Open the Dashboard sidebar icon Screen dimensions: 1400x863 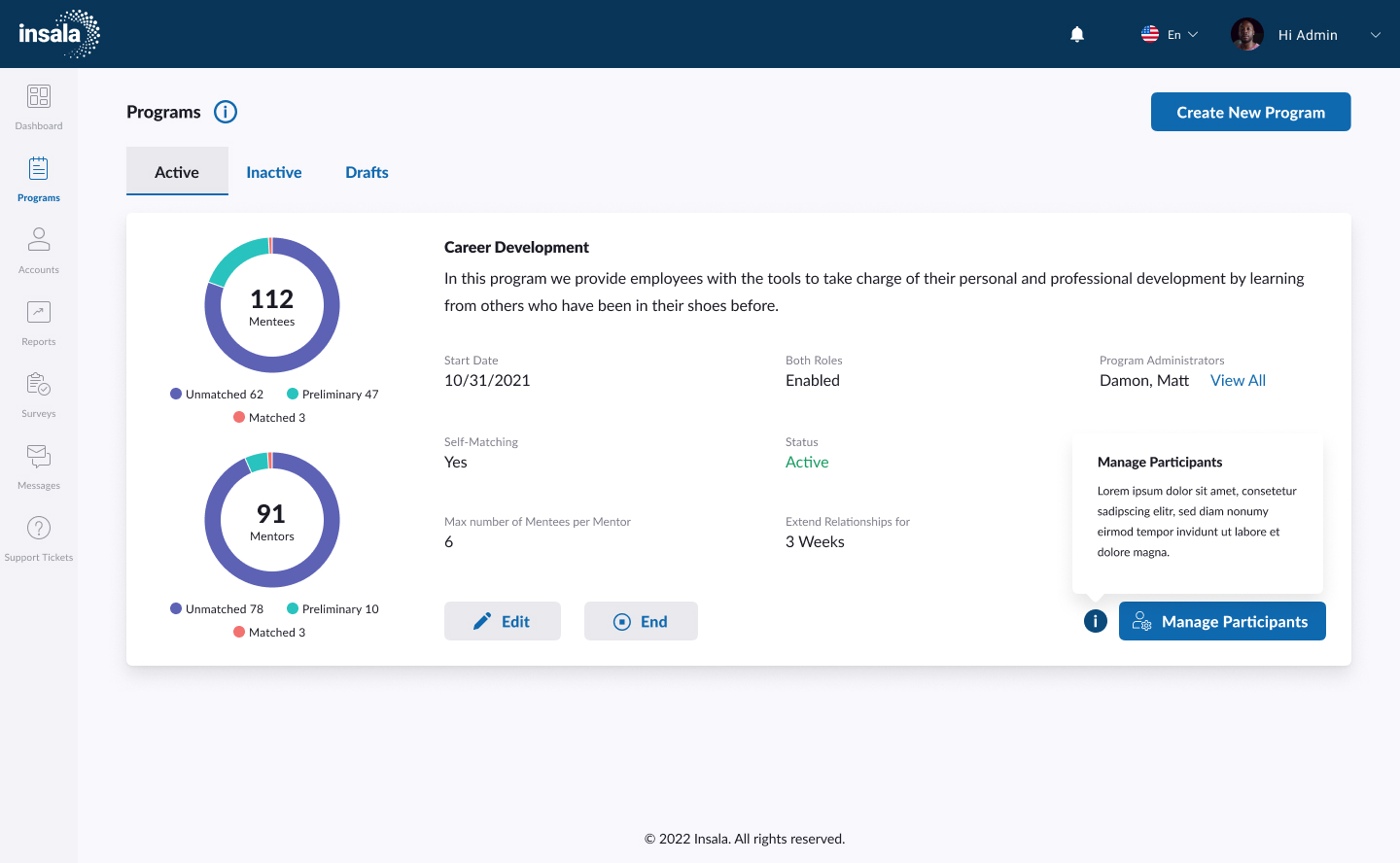39,96
